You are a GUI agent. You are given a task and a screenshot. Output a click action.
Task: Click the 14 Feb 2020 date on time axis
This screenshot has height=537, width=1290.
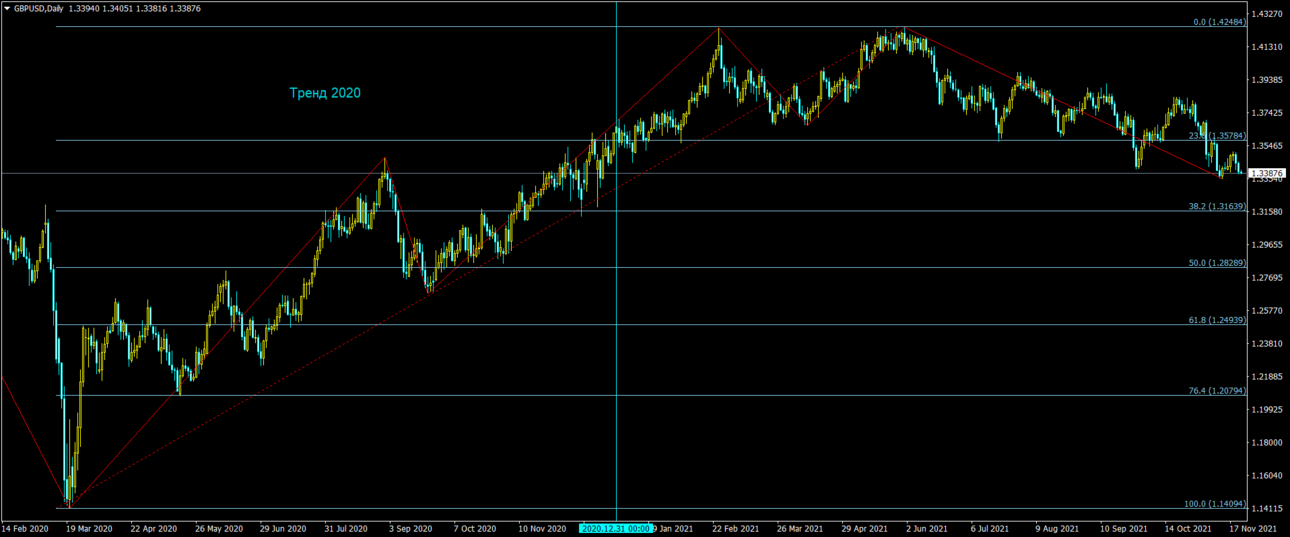[x=25, y=528]
